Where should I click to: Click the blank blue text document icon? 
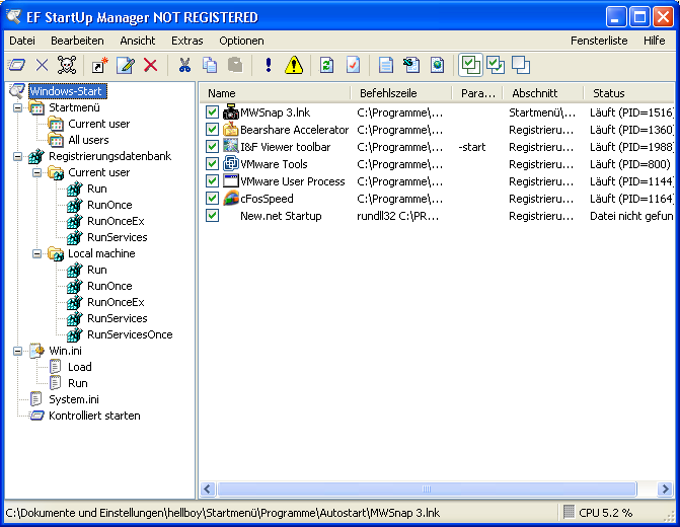click(386, 65)
